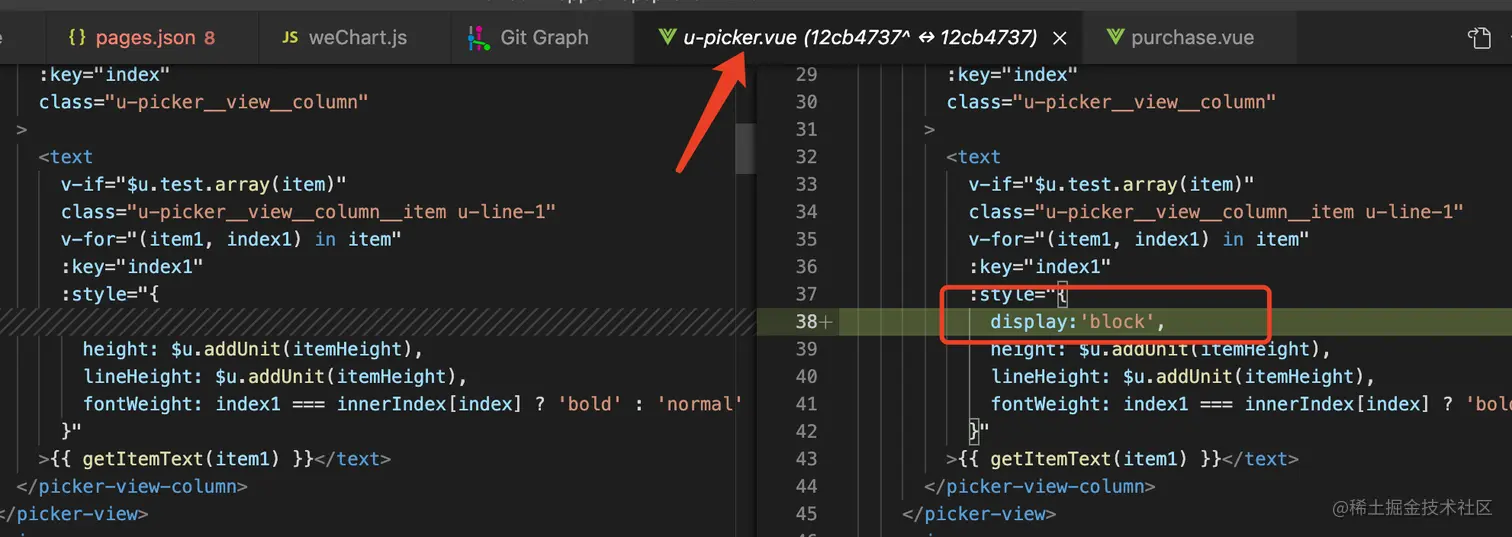Place cursor on display:'block' added line
This screenshot has width=1512, height=537.
1079,322
